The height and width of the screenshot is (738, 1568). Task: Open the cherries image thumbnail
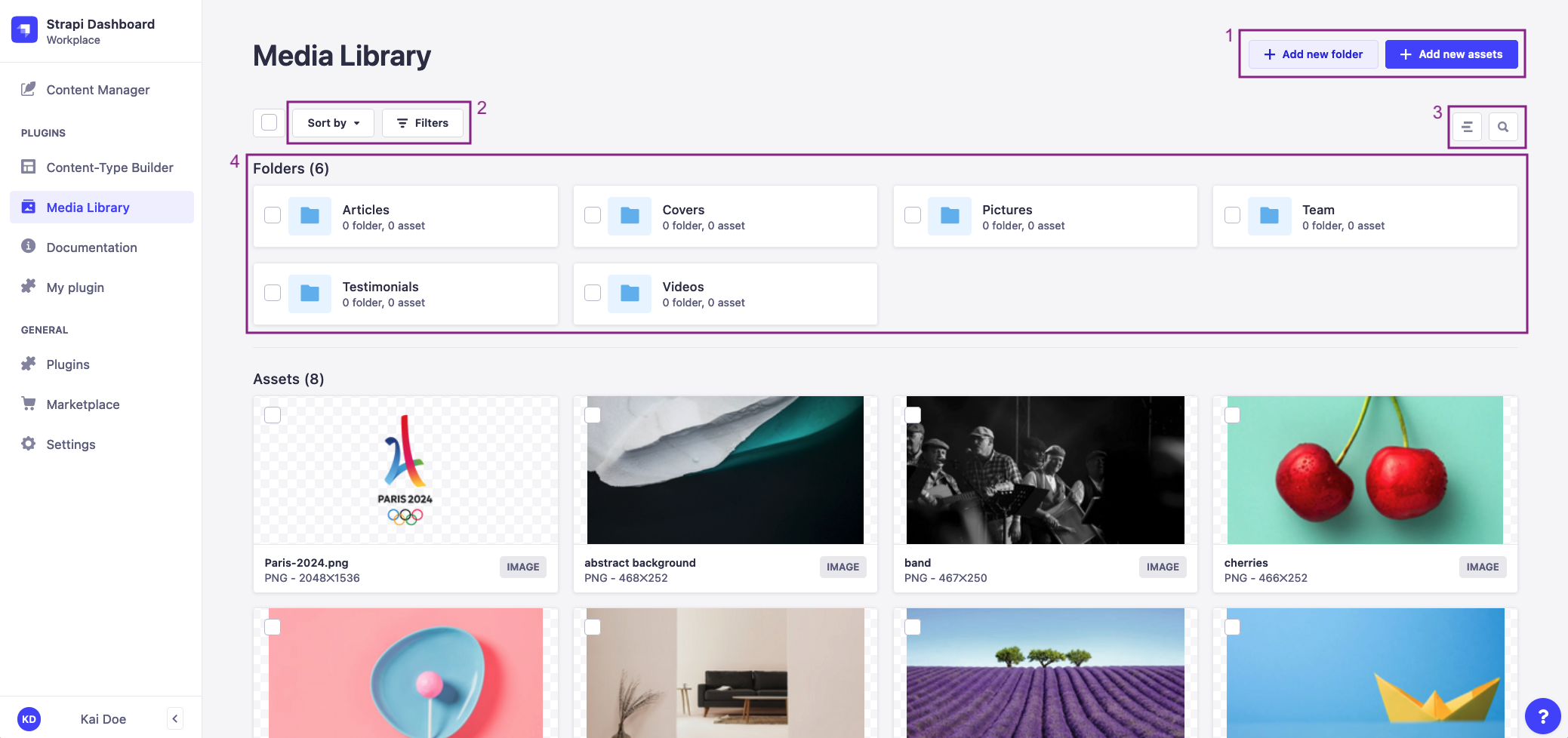click(x=1364, y=469)
